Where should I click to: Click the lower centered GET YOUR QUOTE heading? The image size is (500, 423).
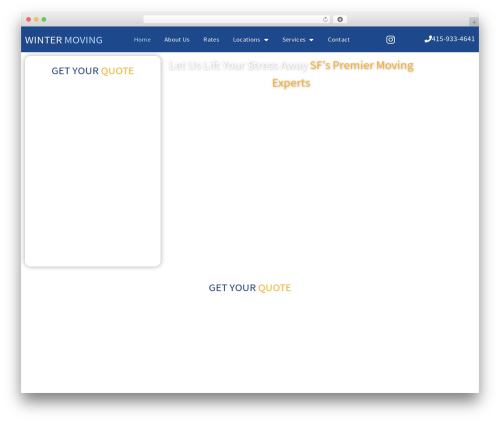point(250,288)
